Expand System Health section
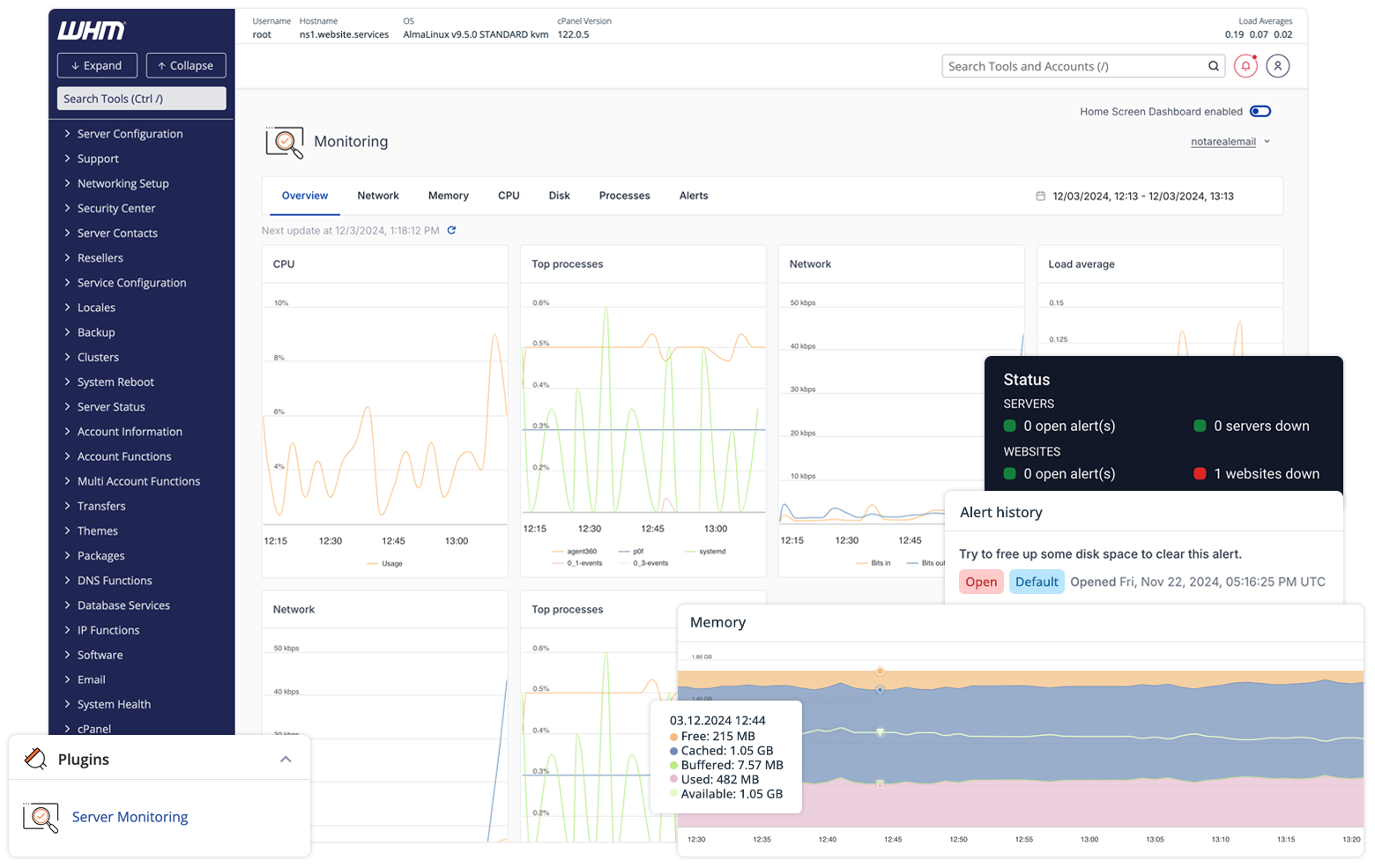 point(113,704)
